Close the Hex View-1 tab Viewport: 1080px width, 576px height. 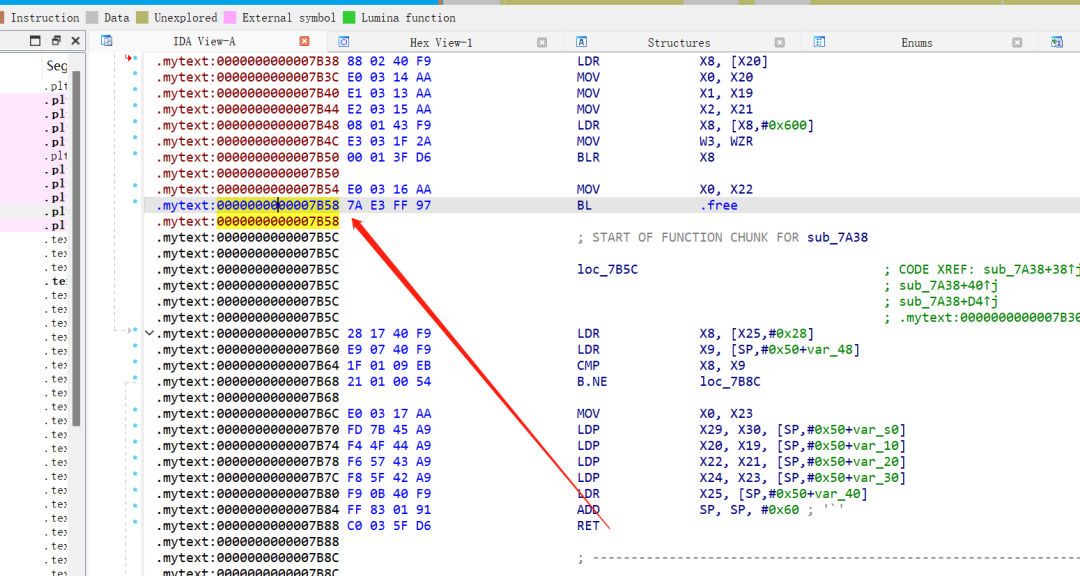[x=542, y=42]
